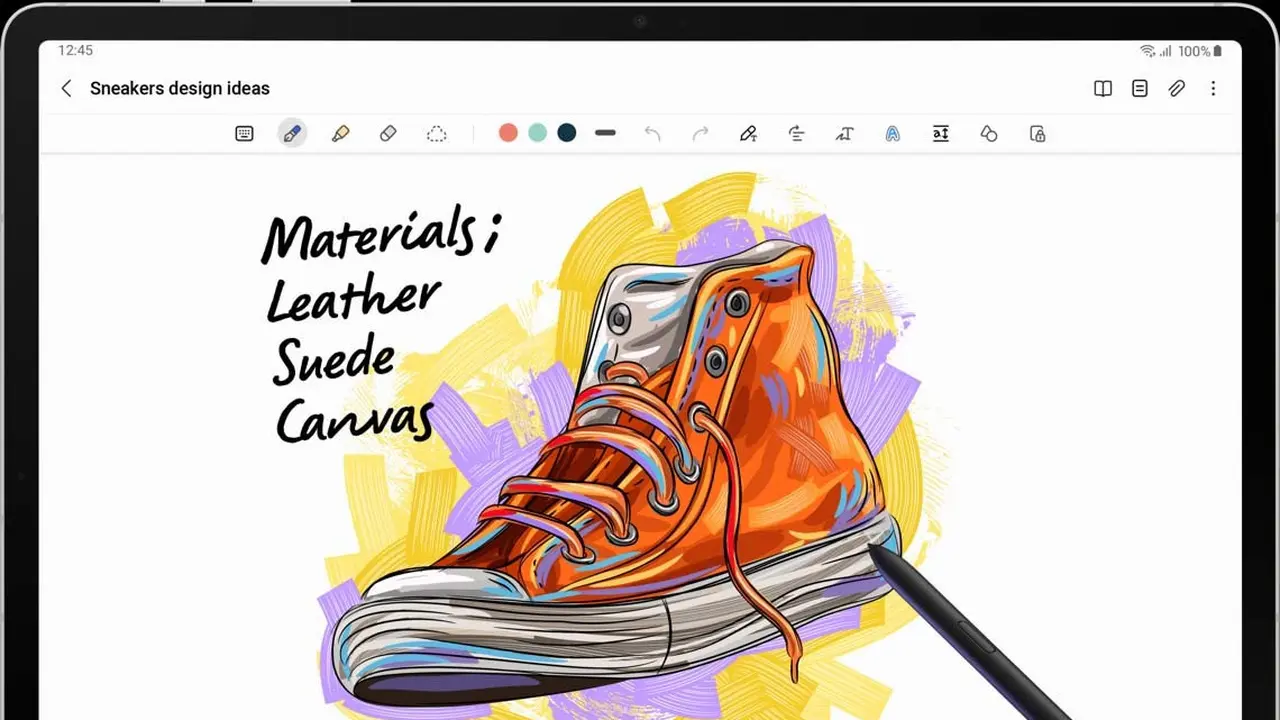The height and width of the screenshot is (720, 1280).
Task: Undo the last stroke
Action: [653, 133]
